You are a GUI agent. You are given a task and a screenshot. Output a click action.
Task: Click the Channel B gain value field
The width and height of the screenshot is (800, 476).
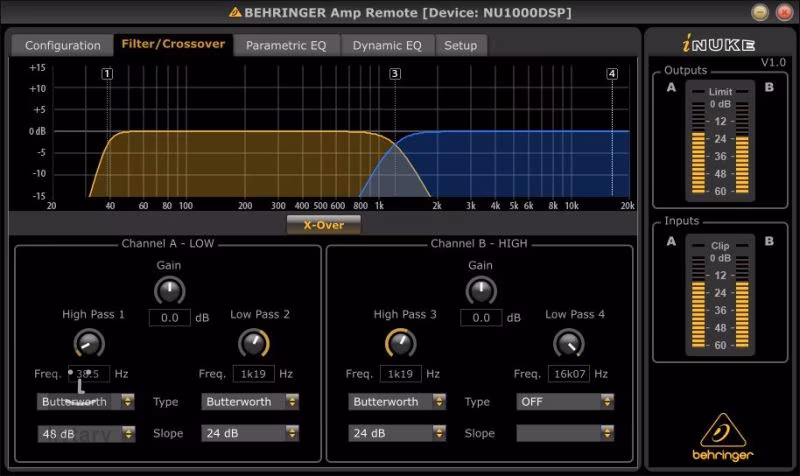[x=482, y=318]
